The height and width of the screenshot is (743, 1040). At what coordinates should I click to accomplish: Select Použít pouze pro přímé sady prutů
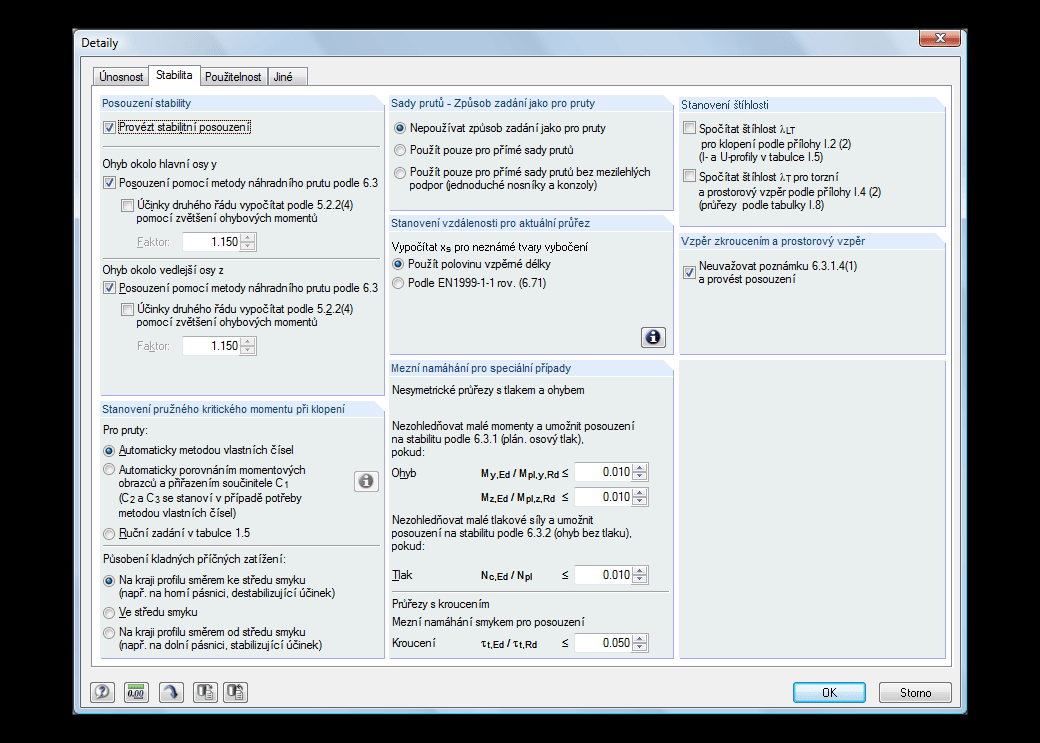[399, 151]
